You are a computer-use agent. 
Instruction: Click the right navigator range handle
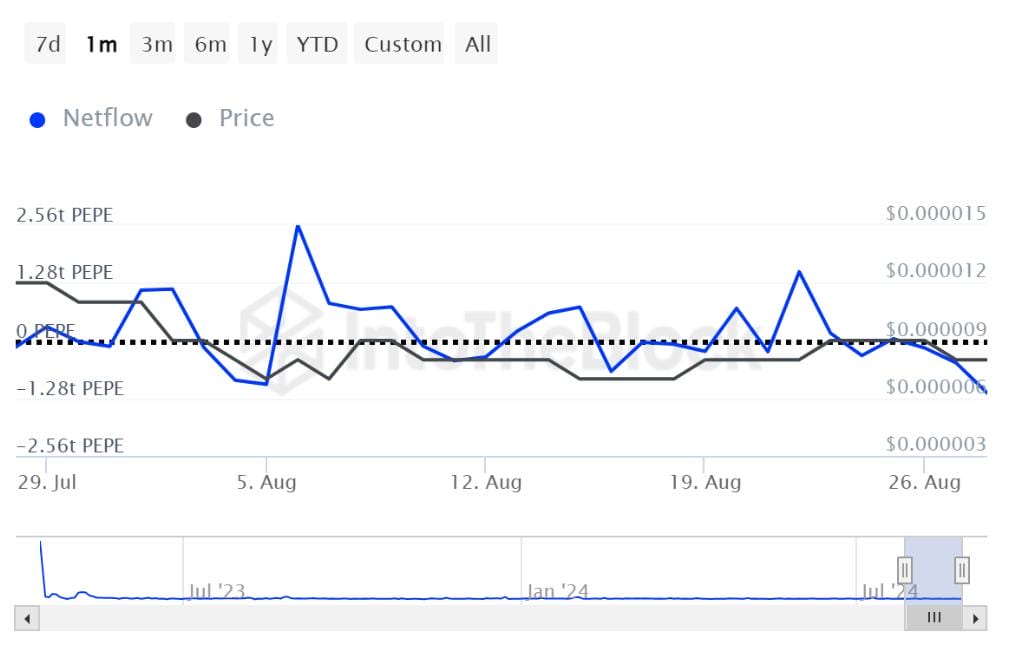961,570
